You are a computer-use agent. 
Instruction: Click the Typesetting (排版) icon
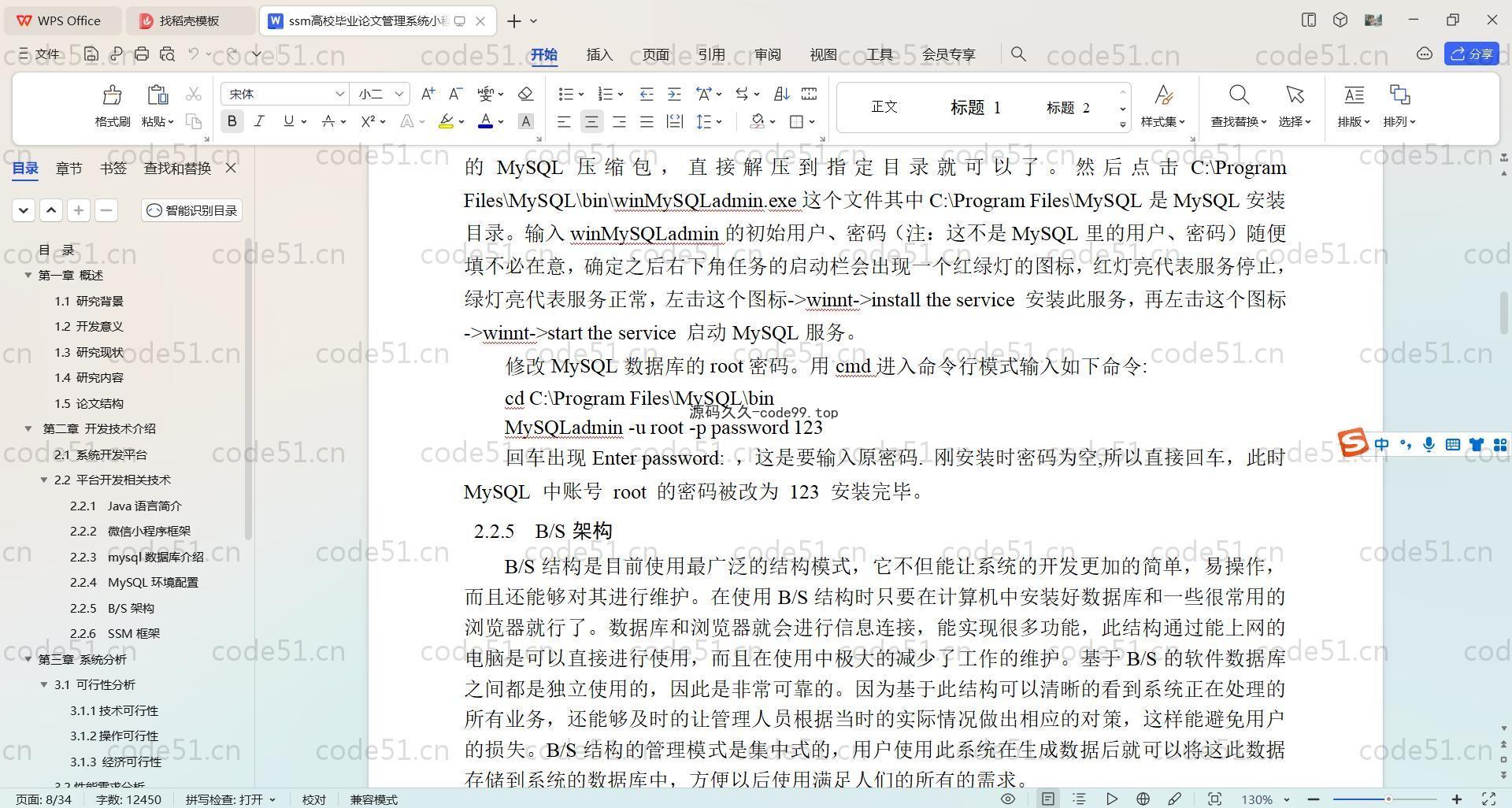(x=1354, y=95)
